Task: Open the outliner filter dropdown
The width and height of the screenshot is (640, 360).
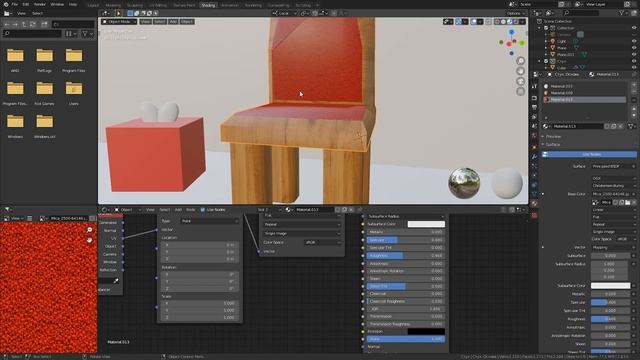Action: (624, 13)
